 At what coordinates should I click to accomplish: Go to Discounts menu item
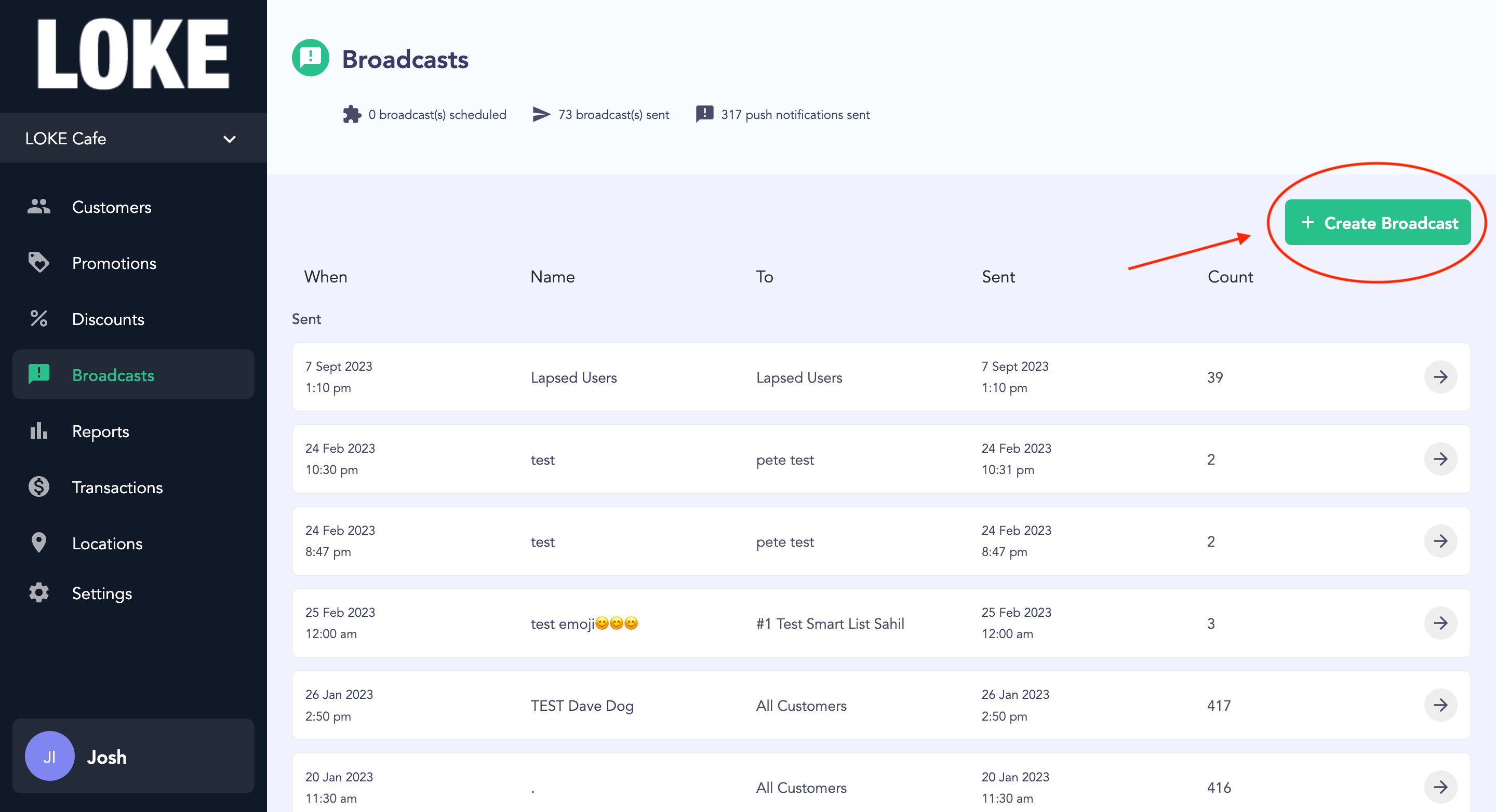(x=133, y=319)
